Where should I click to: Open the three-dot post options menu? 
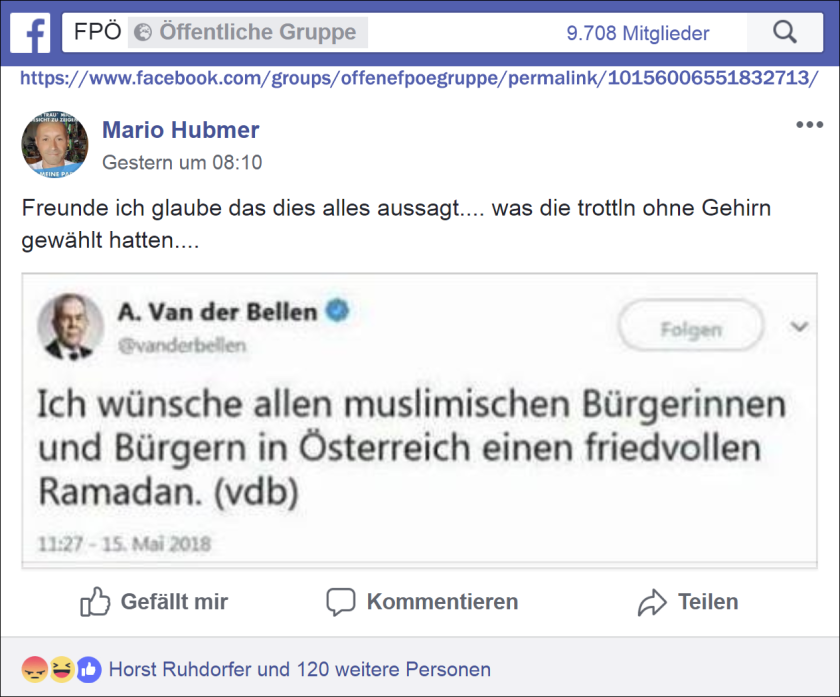(809, 125)
